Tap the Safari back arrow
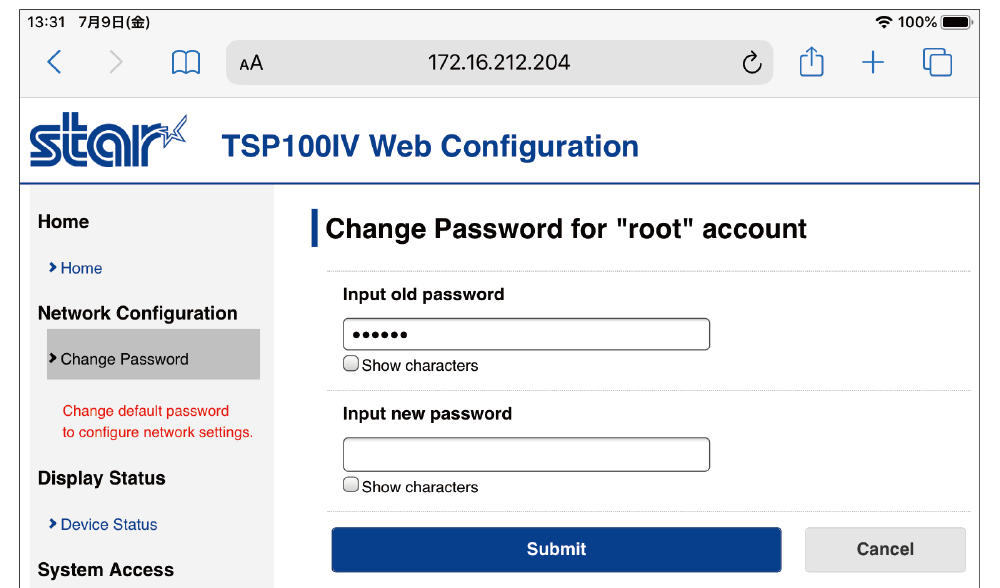Screen dimensions: 1000x588 pyautogui.click(x=55, y=63)
